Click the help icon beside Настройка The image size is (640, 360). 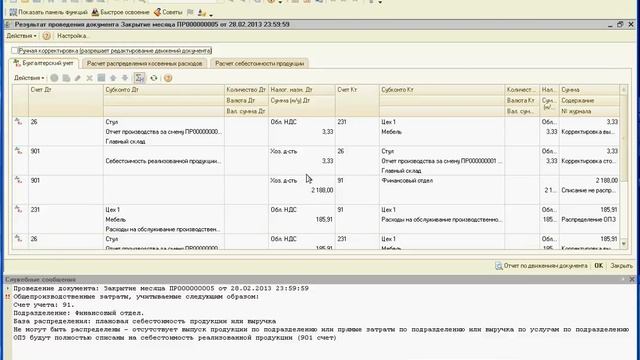coord(47,36)
